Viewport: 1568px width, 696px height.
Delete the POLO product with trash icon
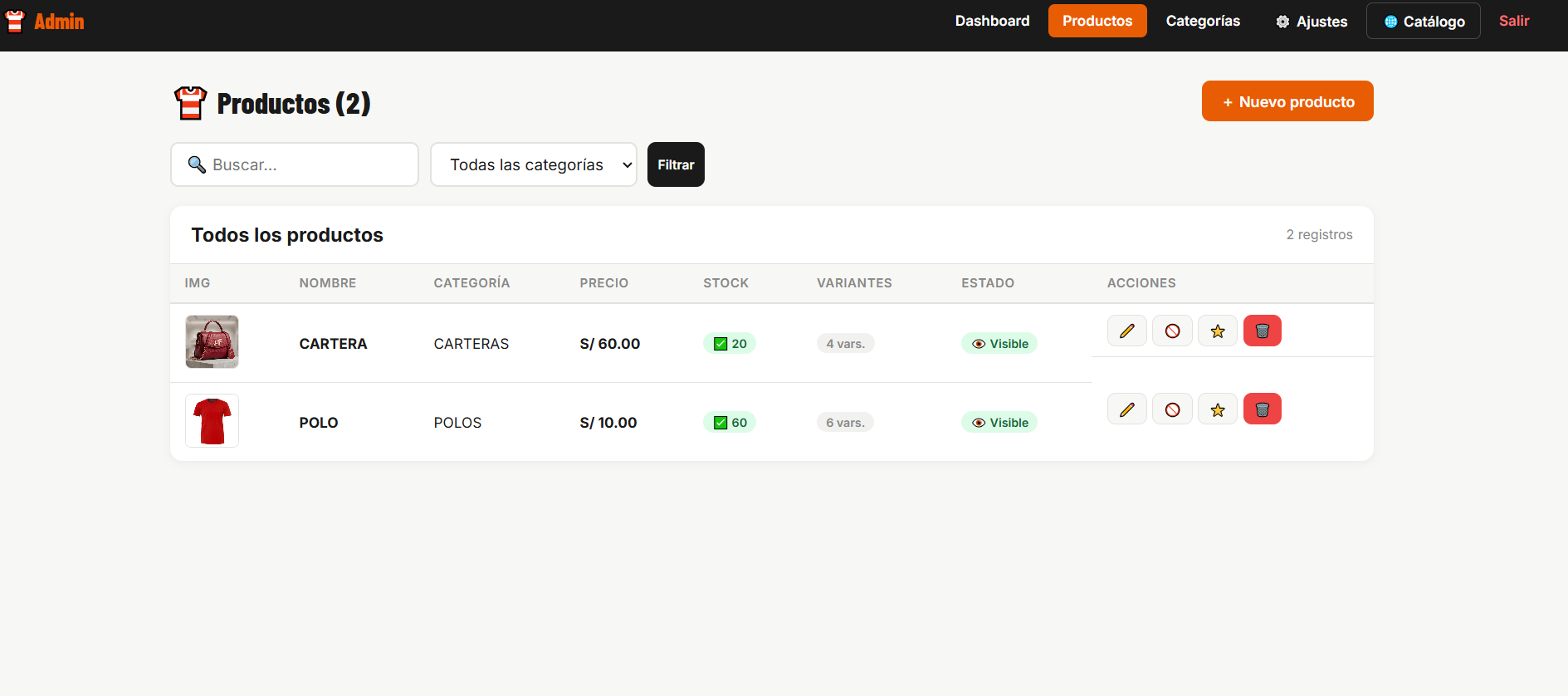[1262, 409]
